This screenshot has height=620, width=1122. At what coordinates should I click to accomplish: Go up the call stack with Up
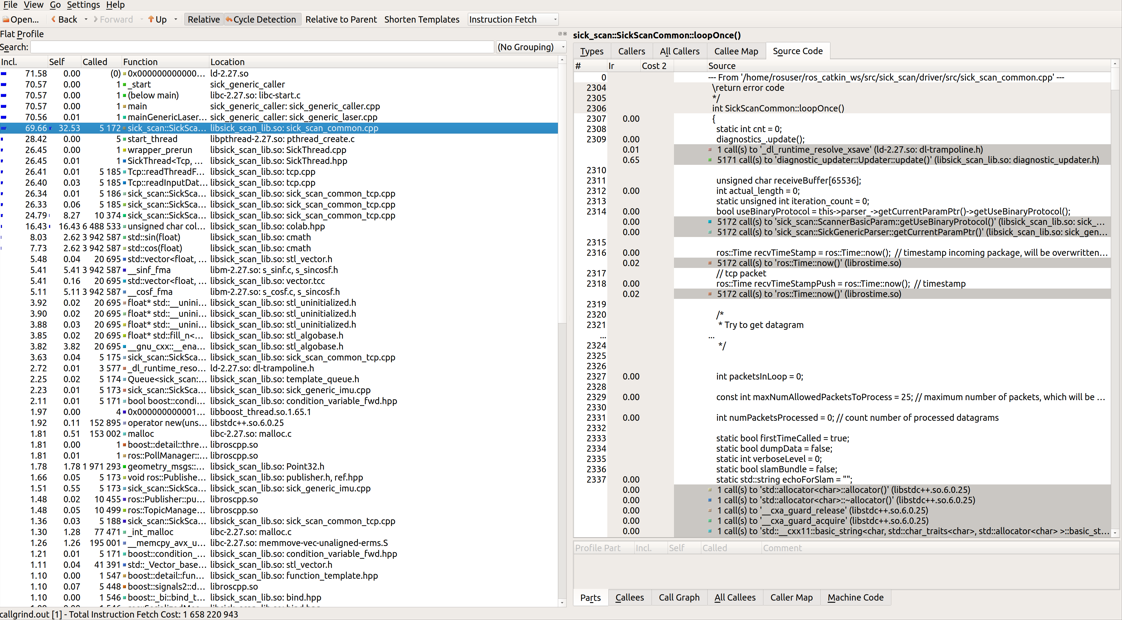(157, 19)
